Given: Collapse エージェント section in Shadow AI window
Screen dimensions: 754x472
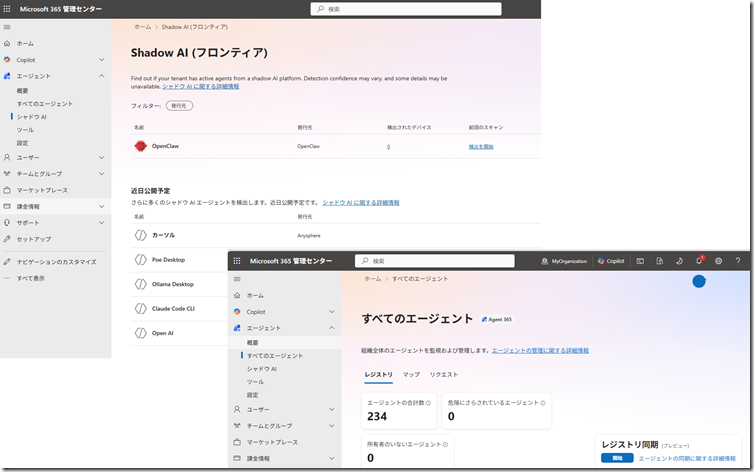Looking at the screenshot, I should point(101,76).
